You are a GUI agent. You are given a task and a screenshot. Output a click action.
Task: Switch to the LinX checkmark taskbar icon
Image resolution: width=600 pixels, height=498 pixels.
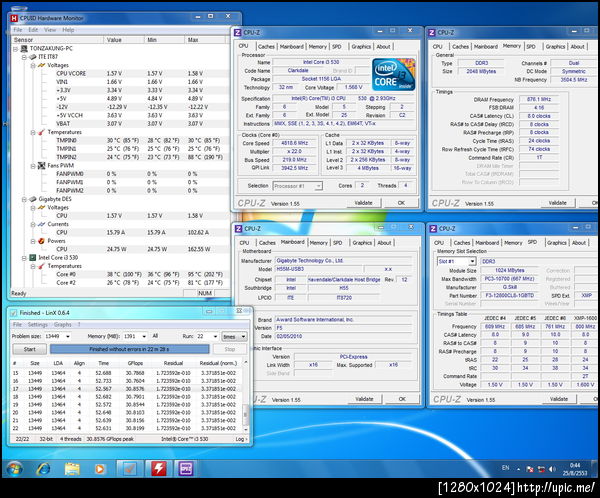pos(130,468)
